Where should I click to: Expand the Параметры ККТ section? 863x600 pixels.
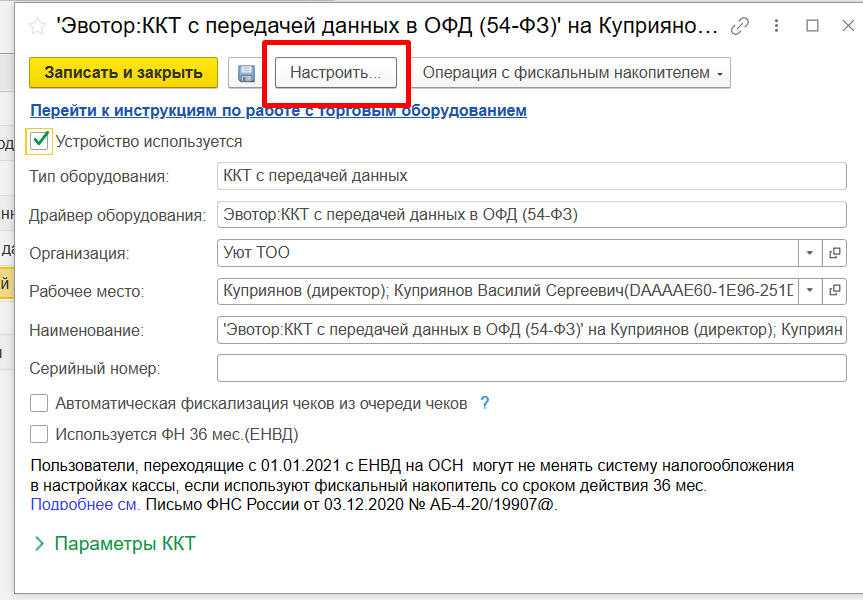(115, 544)
